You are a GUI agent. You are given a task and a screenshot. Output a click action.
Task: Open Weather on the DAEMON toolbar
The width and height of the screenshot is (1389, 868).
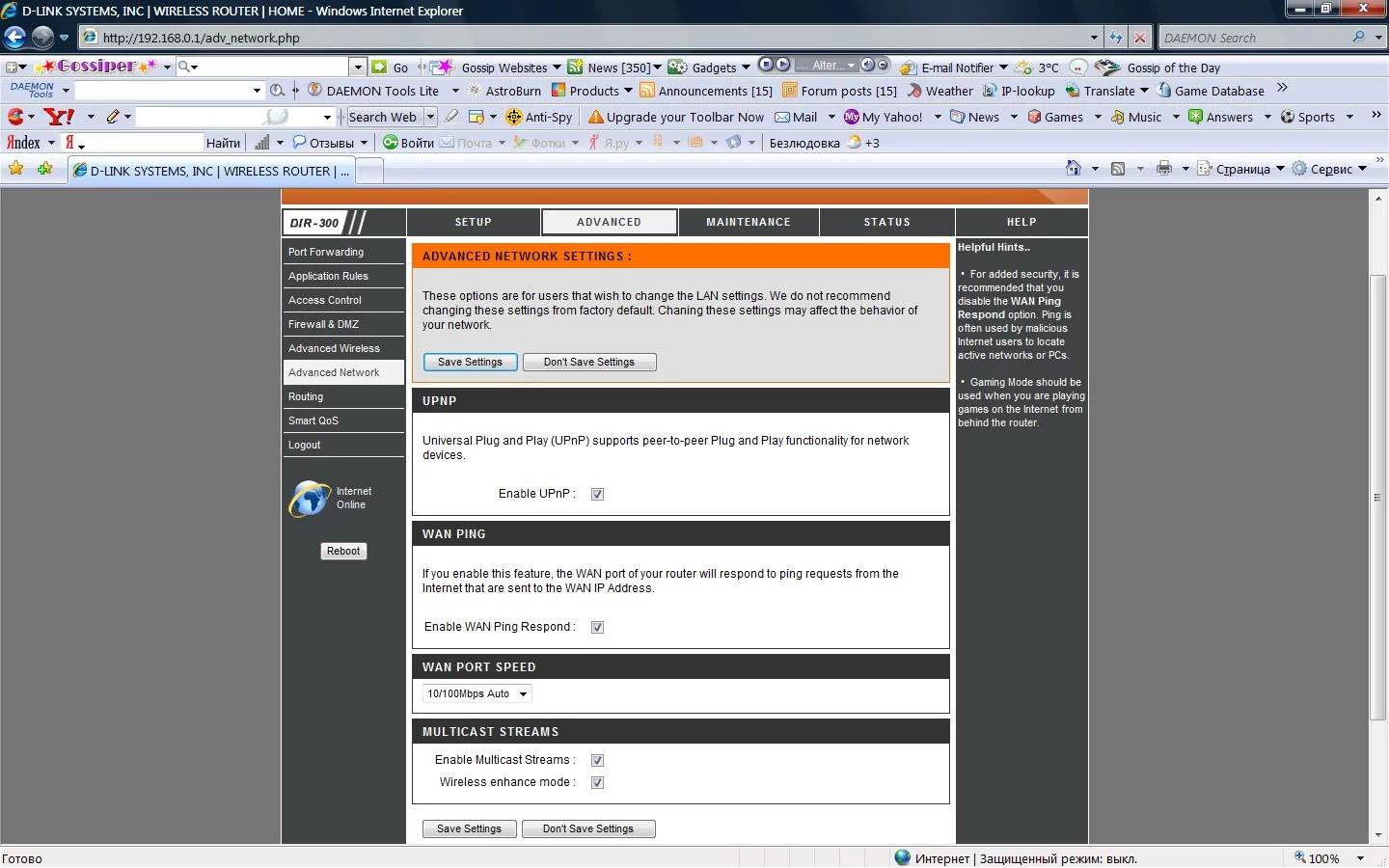940,91
